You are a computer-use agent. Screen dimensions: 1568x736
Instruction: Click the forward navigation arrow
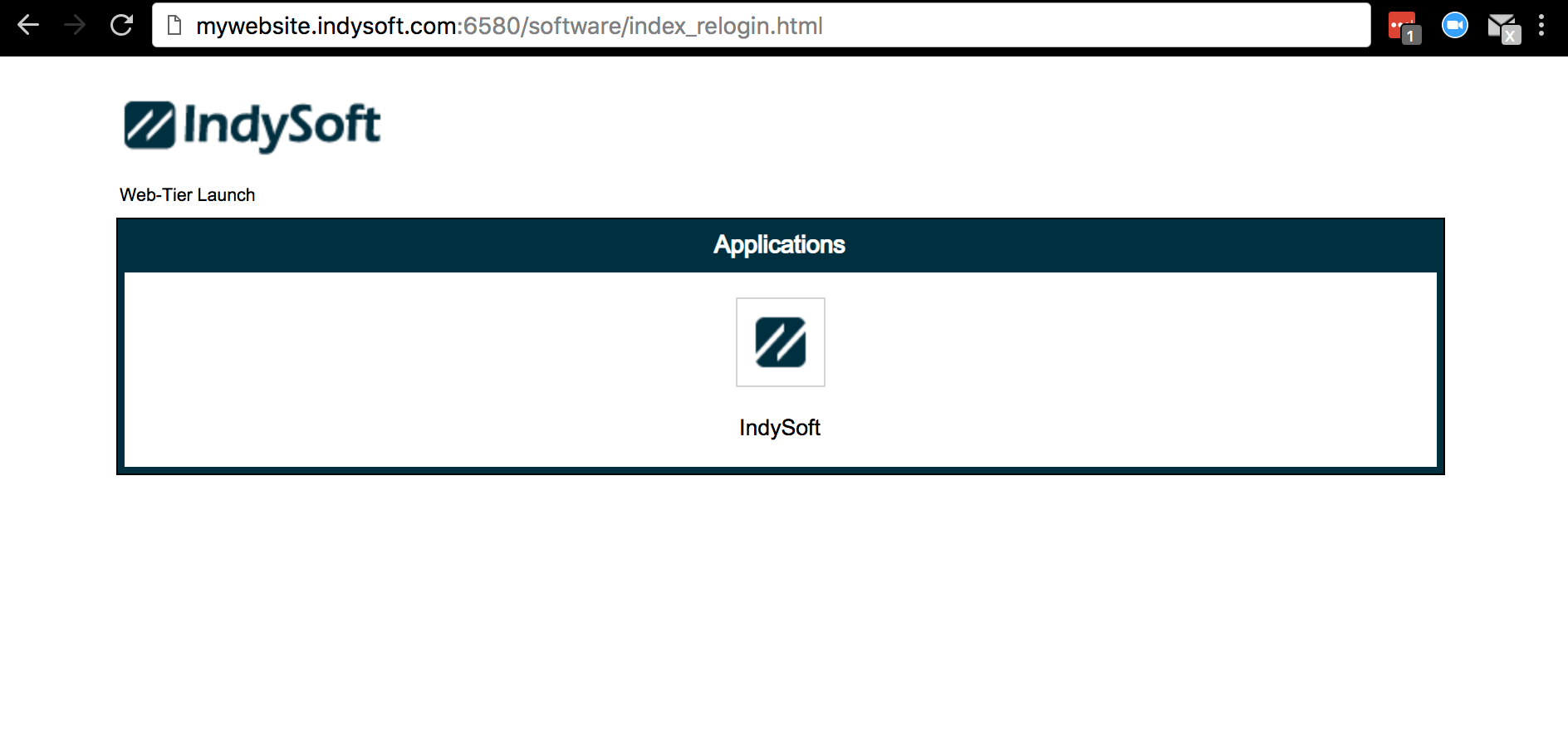75,26
